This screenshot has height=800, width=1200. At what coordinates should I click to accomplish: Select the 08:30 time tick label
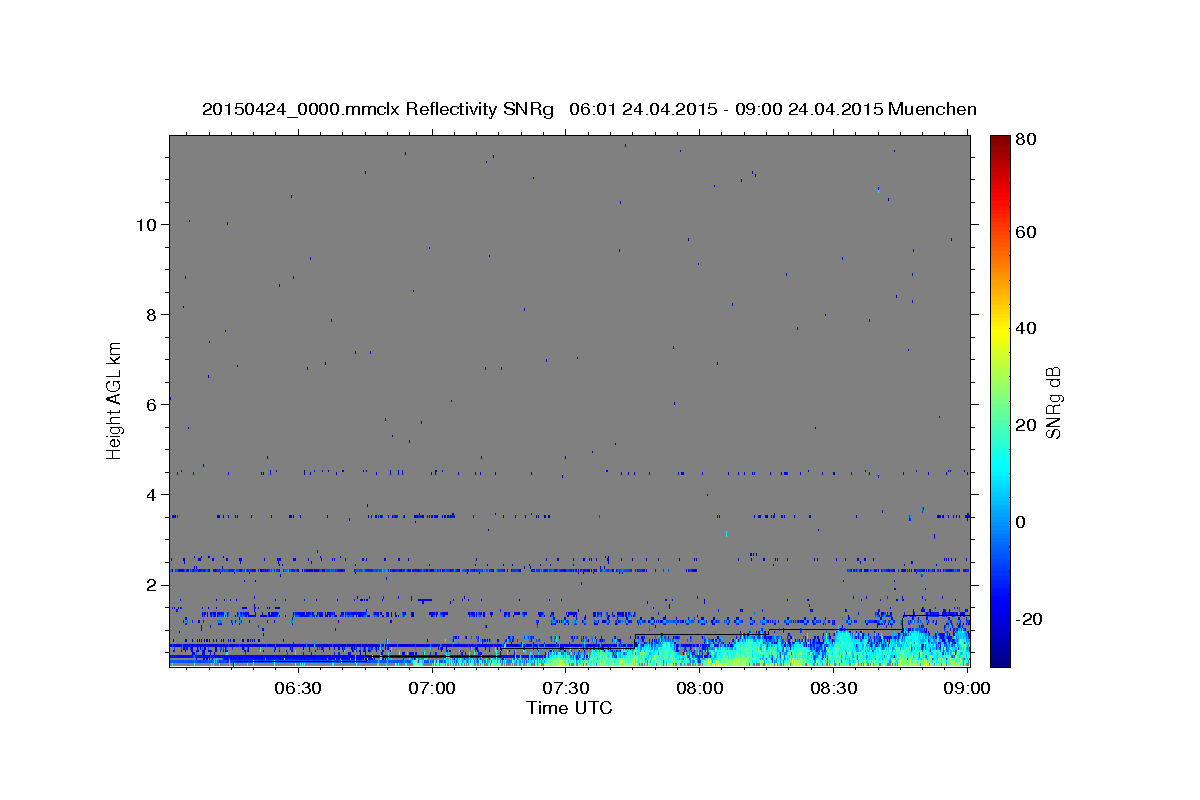(835, 688)
